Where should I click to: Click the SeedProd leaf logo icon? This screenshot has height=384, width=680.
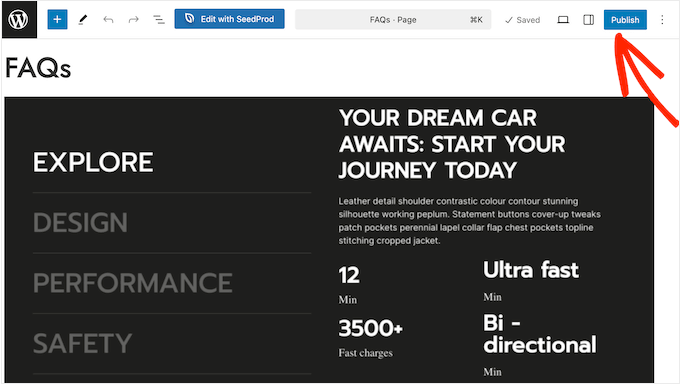pyautogui.click(x=190, y=19)
